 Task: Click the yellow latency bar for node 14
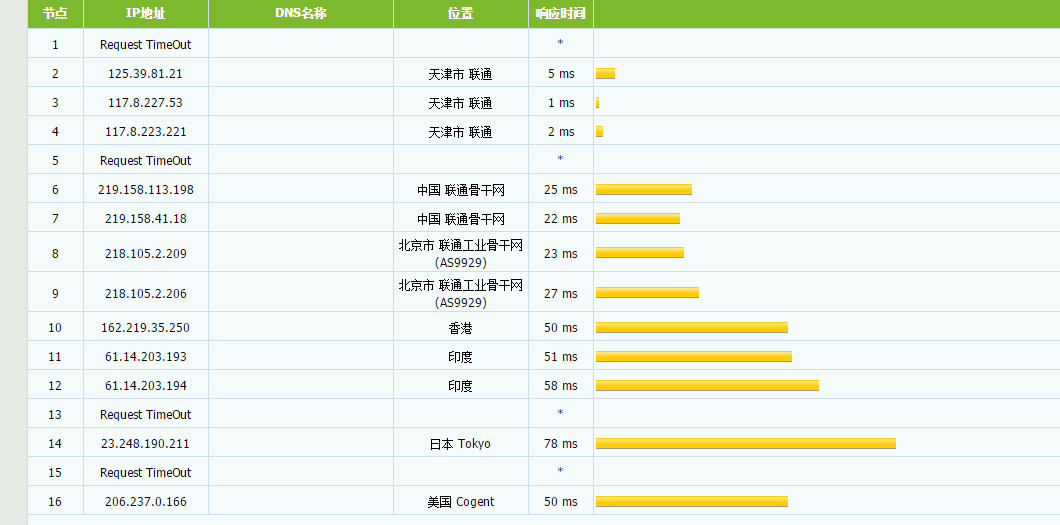pos(746,444)
